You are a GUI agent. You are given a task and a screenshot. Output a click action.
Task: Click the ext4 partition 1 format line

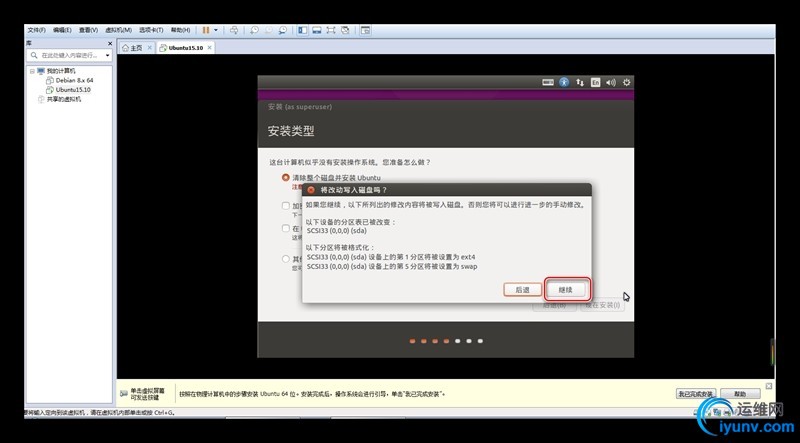click(x=391, y=257)
